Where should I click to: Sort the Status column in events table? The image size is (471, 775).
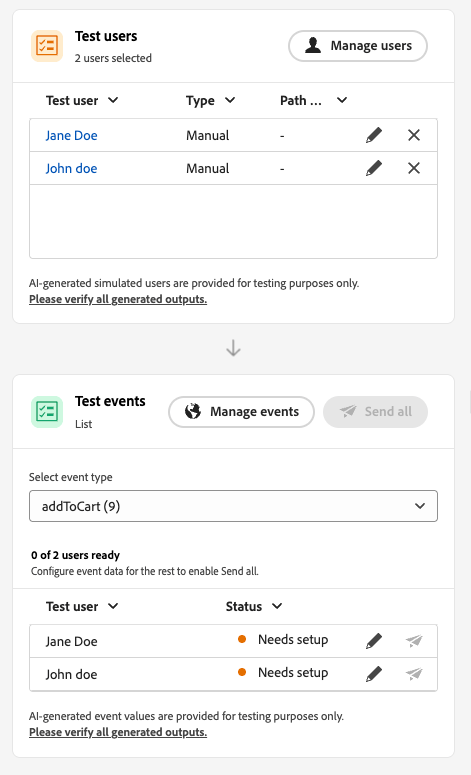pos(277,606)
